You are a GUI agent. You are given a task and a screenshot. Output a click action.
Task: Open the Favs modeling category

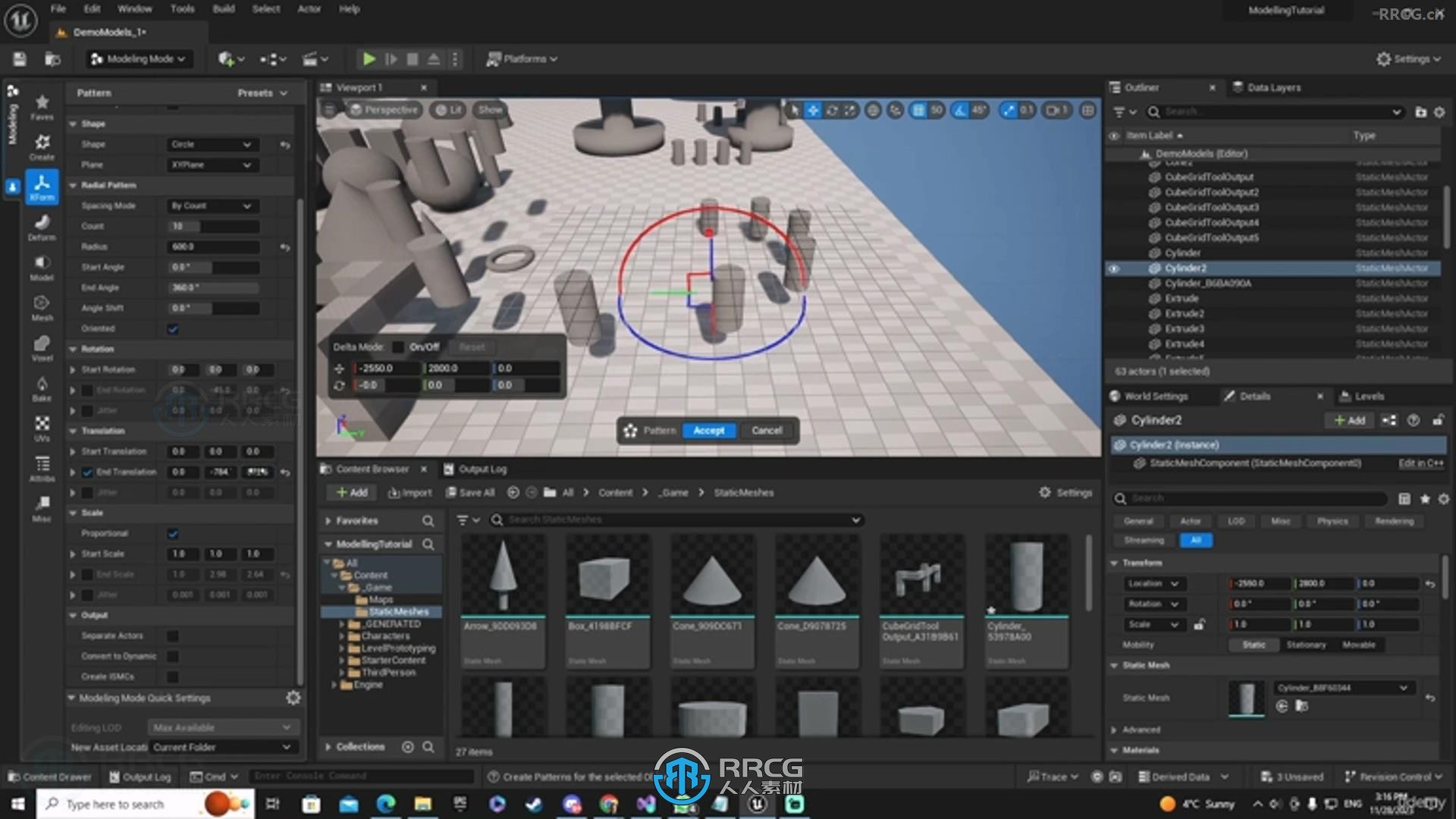(42, 107)
